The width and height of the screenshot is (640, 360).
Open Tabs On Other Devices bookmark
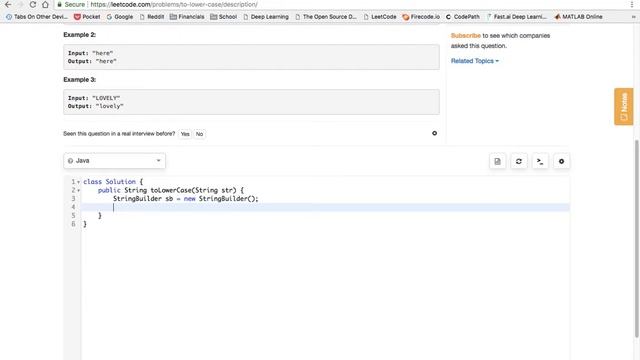[x=37, y=17]
